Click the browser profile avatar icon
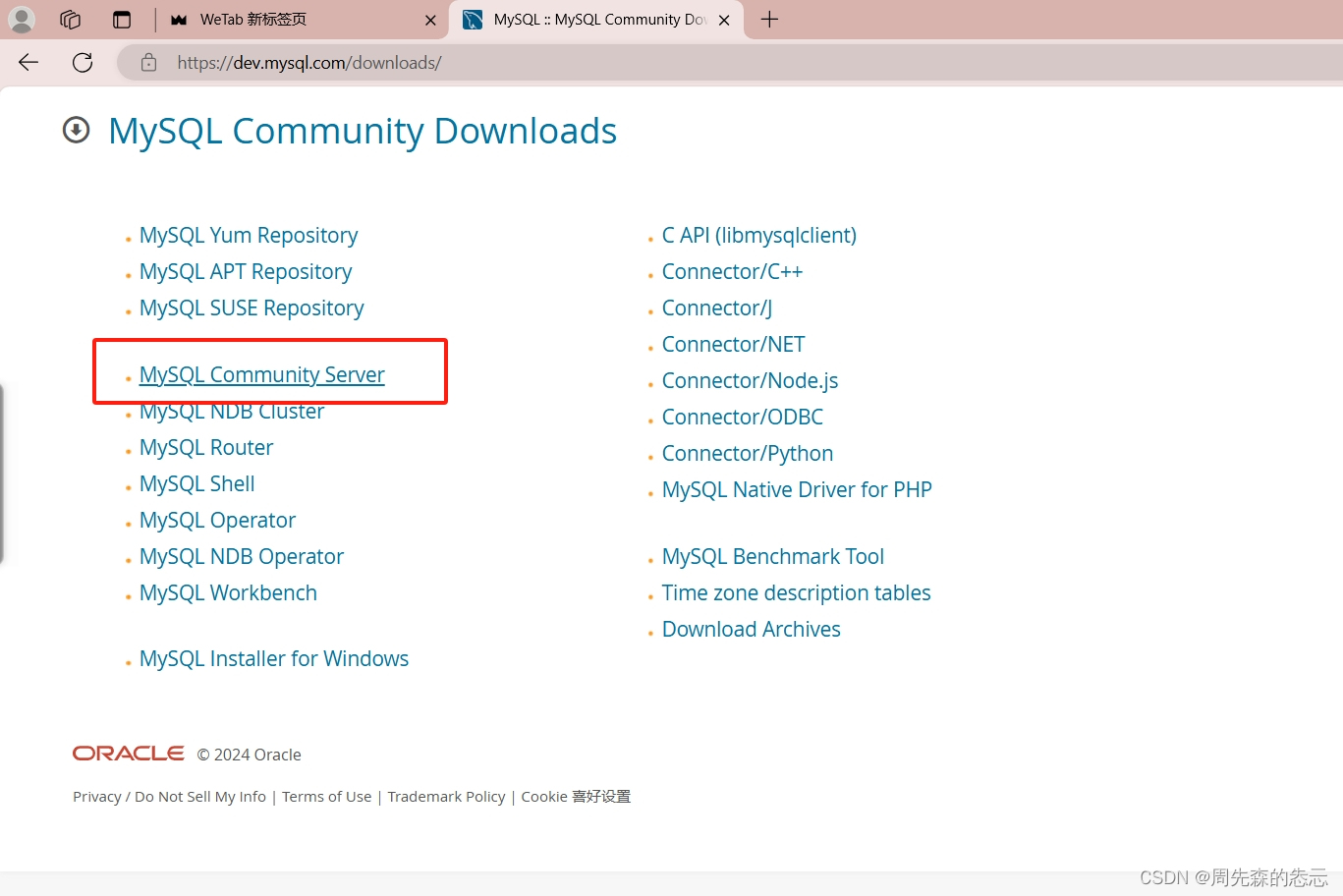1343x896 pixels. point(22,20)
